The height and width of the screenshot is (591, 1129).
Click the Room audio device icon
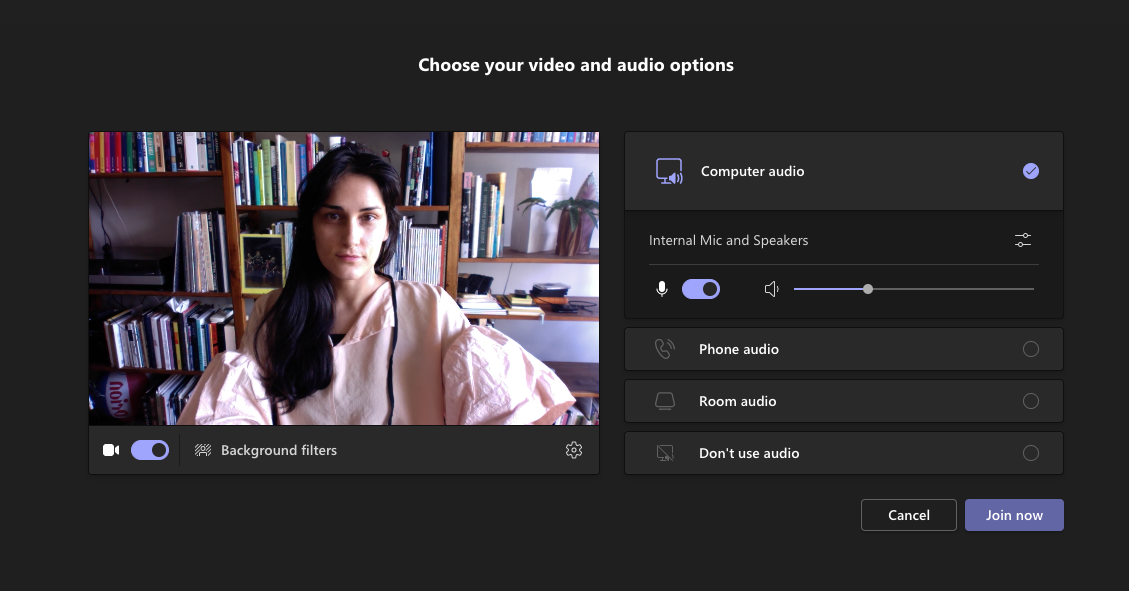tap(665, 401)
